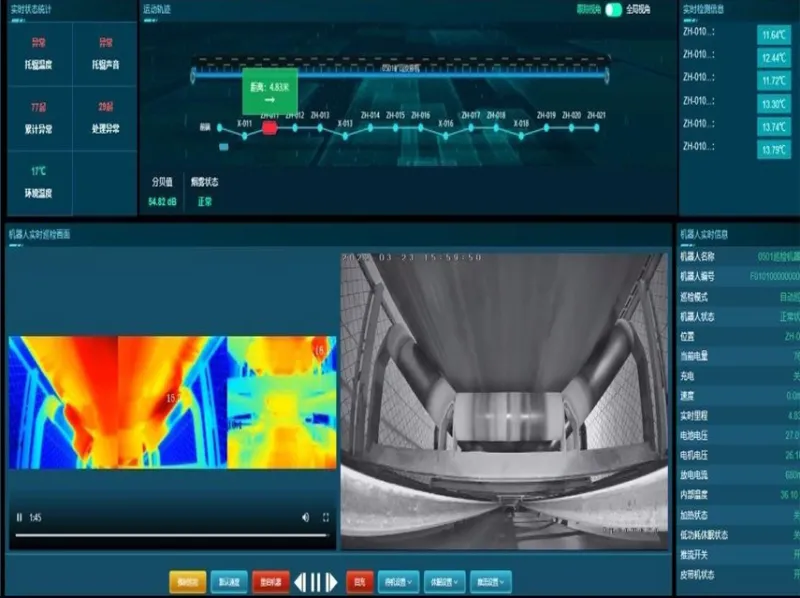Screen dimensions: 800x598
Task: Move robot forward with right arrow
Action: [x=332, y=582]
